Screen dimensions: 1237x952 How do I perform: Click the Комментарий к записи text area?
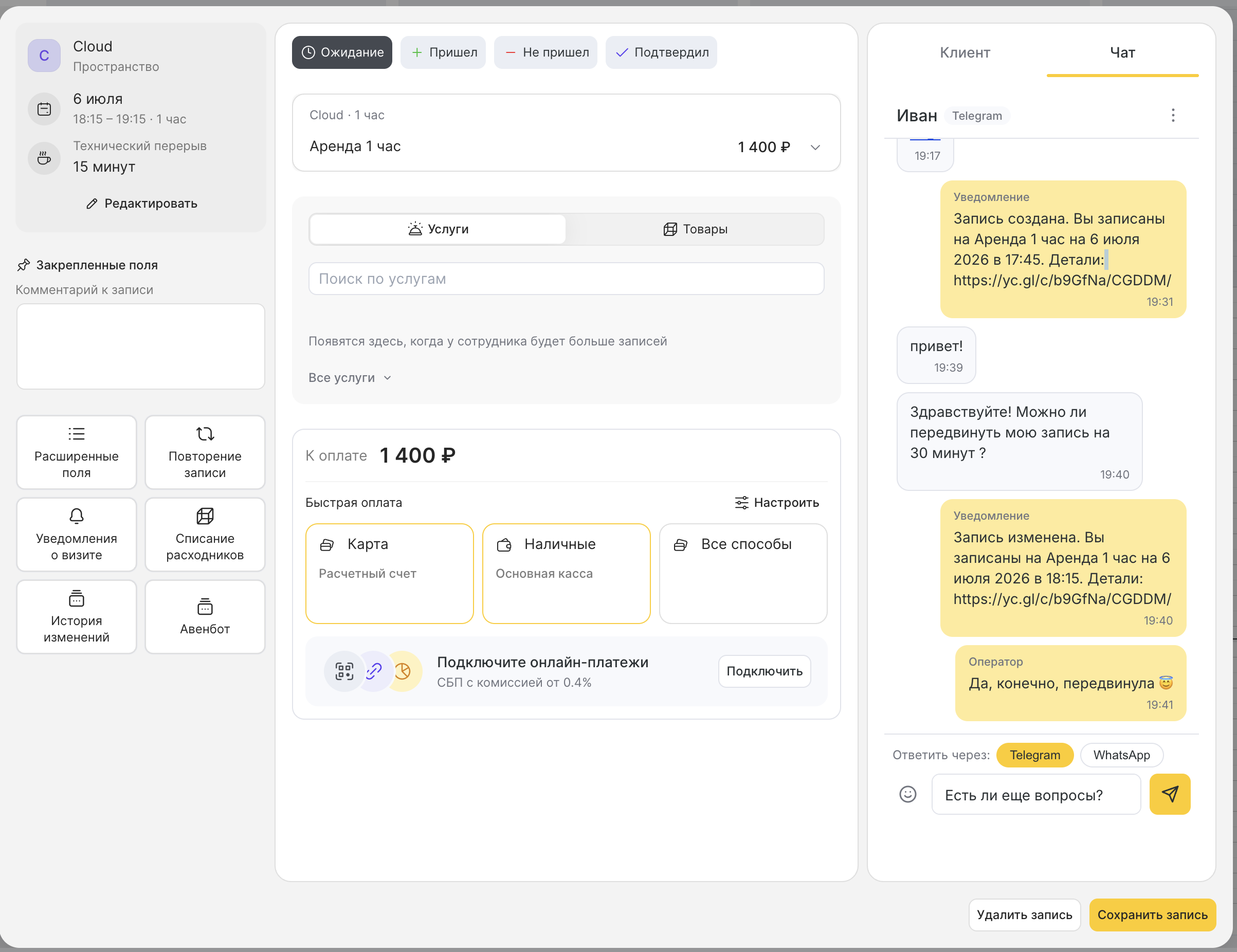[140, 346]
